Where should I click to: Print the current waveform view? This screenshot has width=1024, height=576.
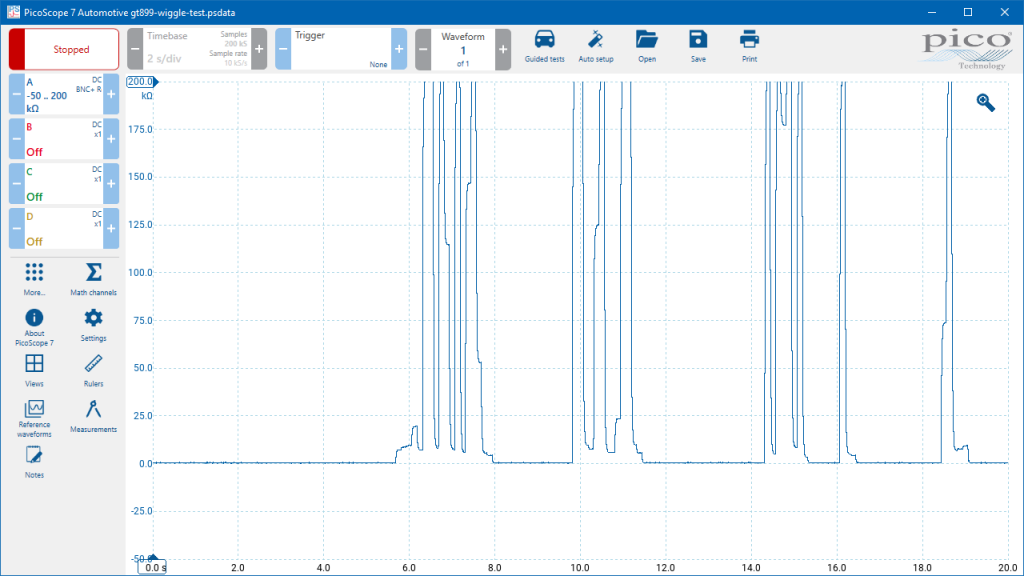(749, 47)
